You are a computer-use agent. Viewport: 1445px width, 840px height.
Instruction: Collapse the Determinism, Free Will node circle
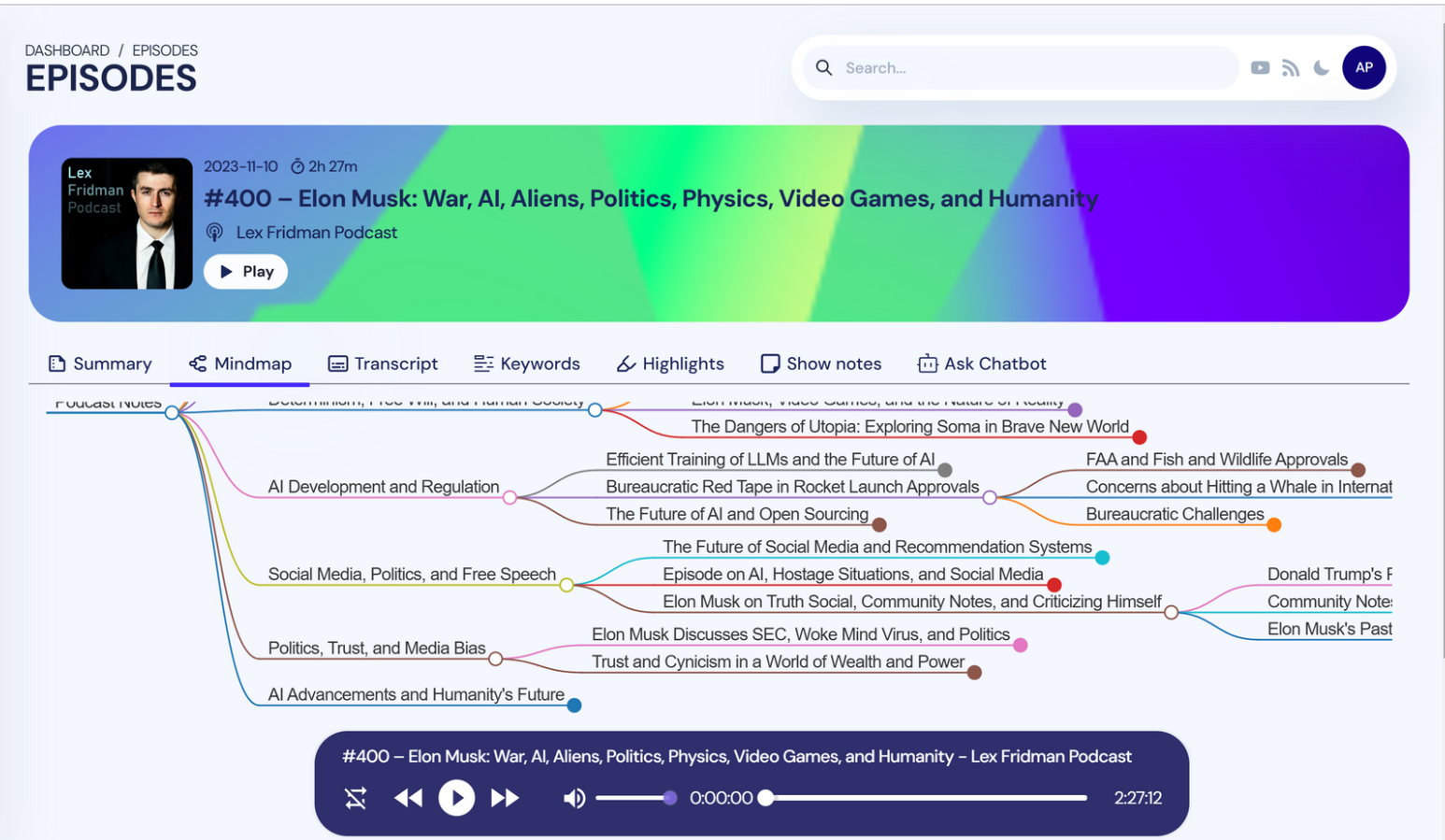click(x=595, y=410)
